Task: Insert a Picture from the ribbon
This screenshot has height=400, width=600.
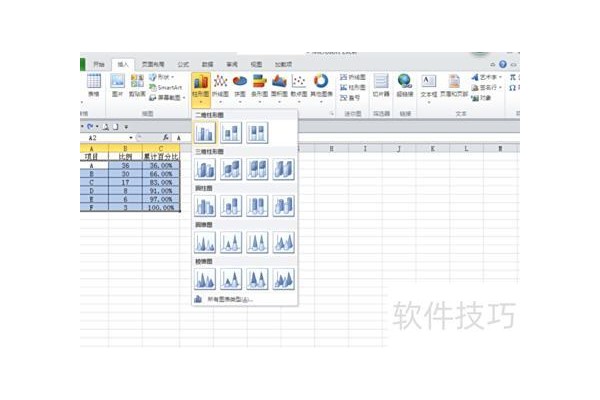Action: coord(117,86)
